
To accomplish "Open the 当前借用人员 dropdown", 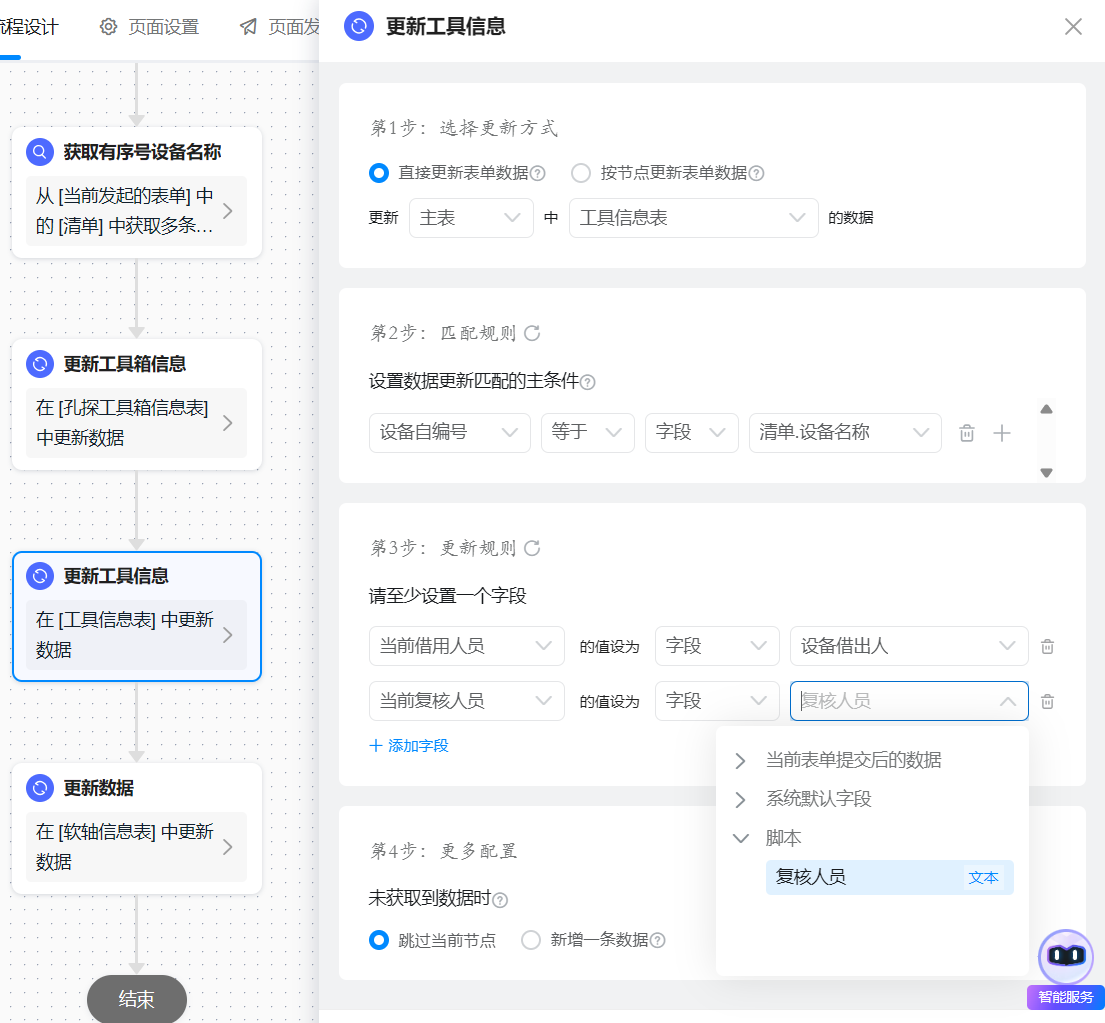I will coord(467,646).
